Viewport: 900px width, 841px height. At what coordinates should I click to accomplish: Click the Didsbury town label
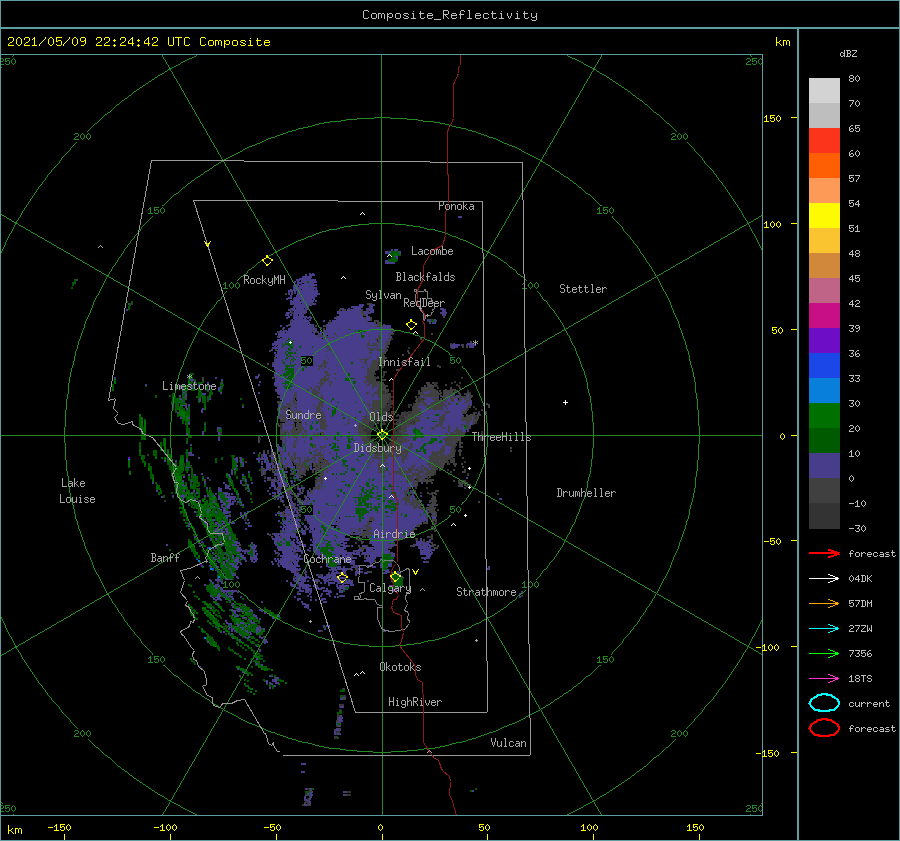pyautogui.click(x=378, y=448)
